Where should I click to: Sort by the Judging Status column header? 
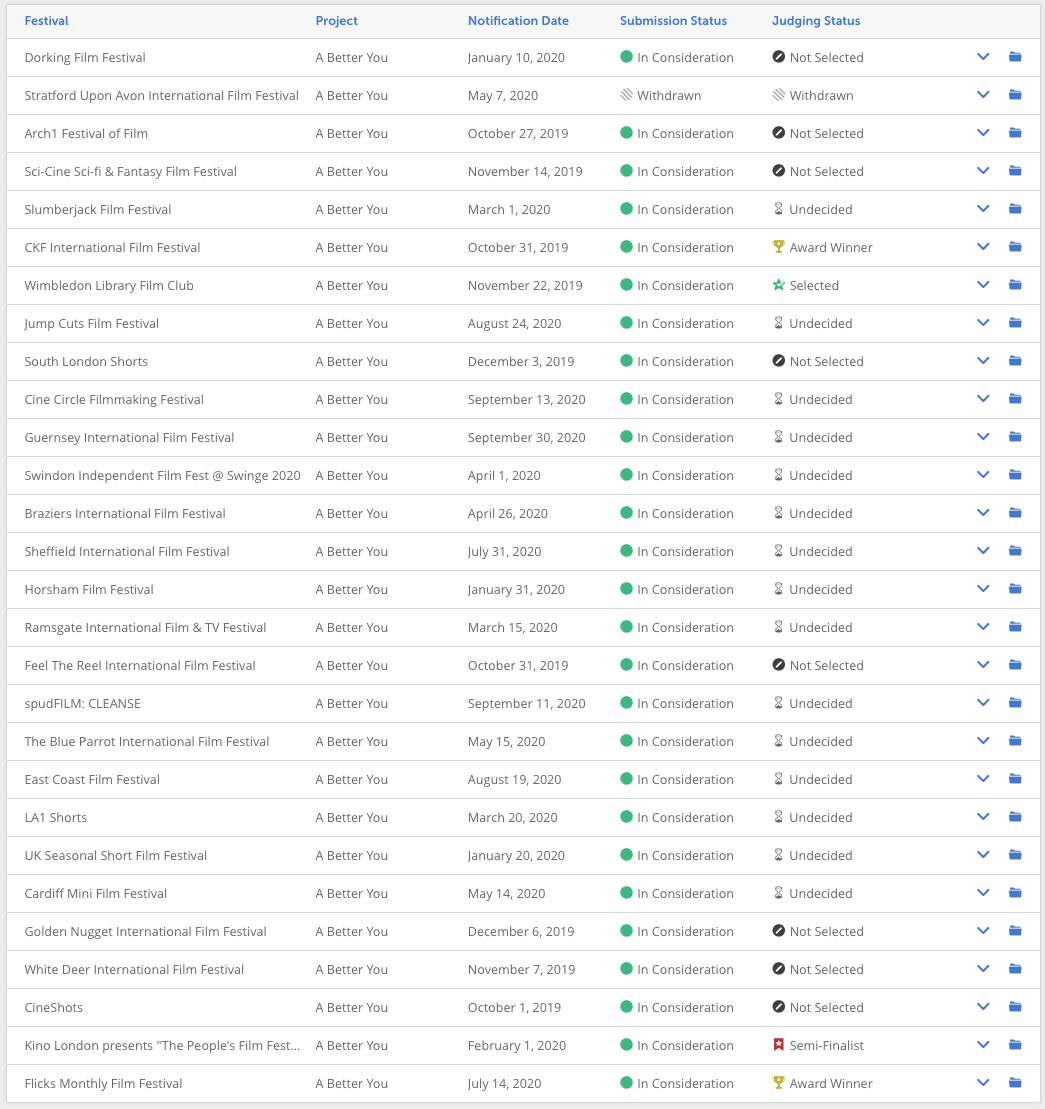coord(816,21)
